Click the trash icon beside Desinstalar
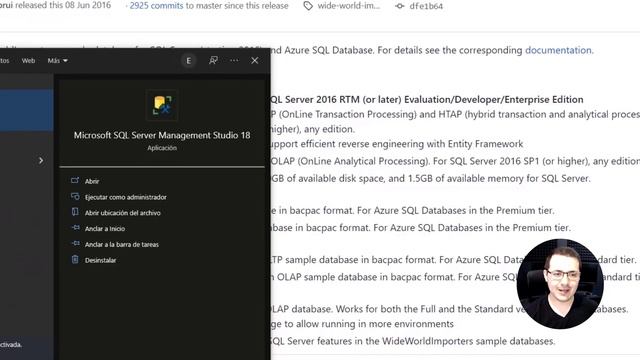This screenshot has height=360, width=640. (x=75, y=259)
